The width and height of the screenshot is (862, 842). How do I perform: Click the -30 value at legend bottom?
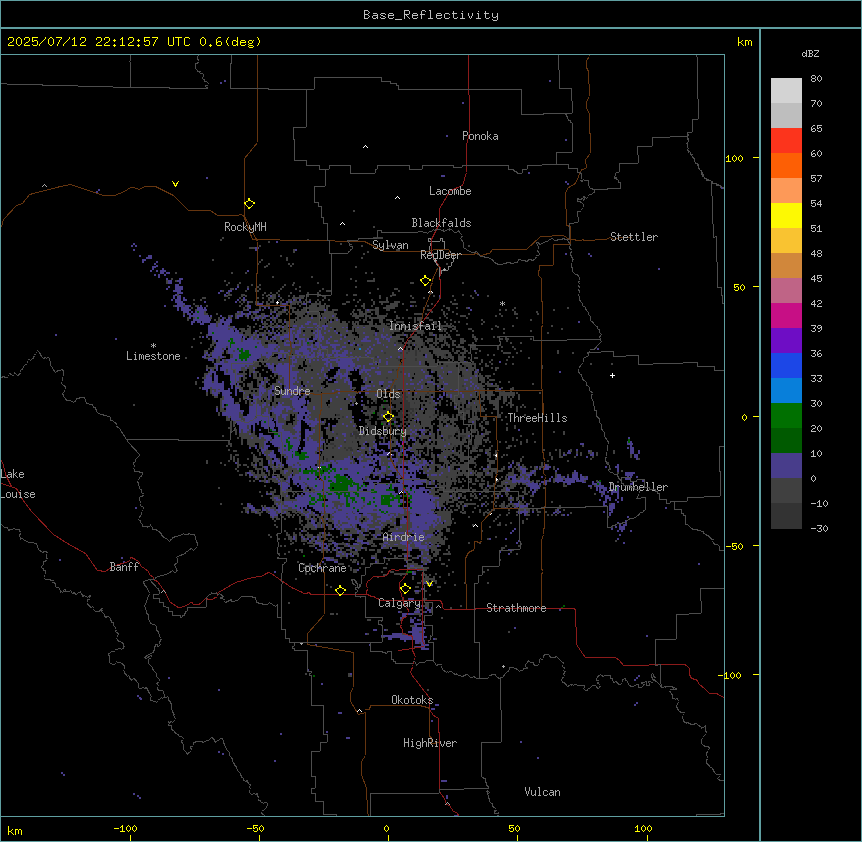[819, 528]
